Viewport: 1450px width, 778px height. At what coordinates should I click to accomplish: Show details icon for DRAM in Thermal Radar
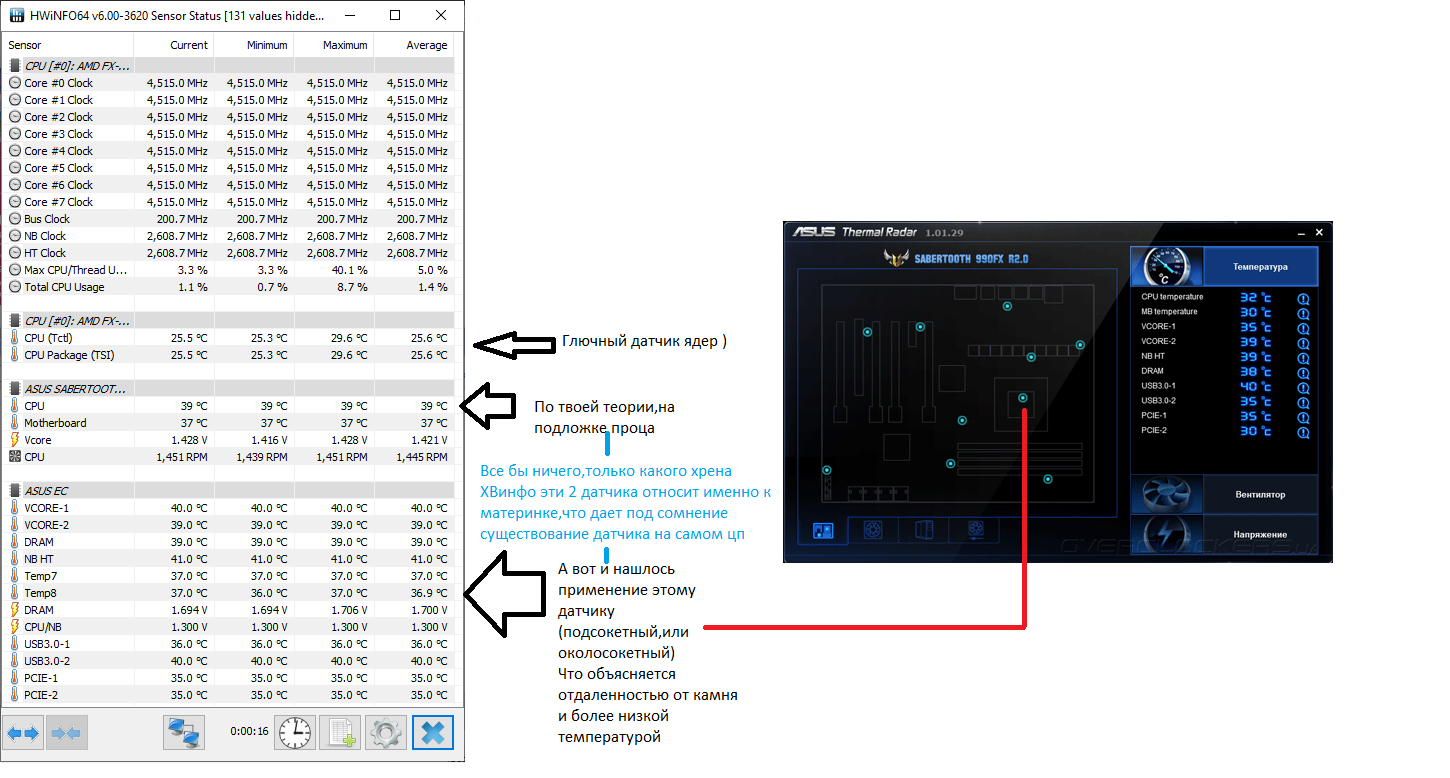[x=1303, y=372]
